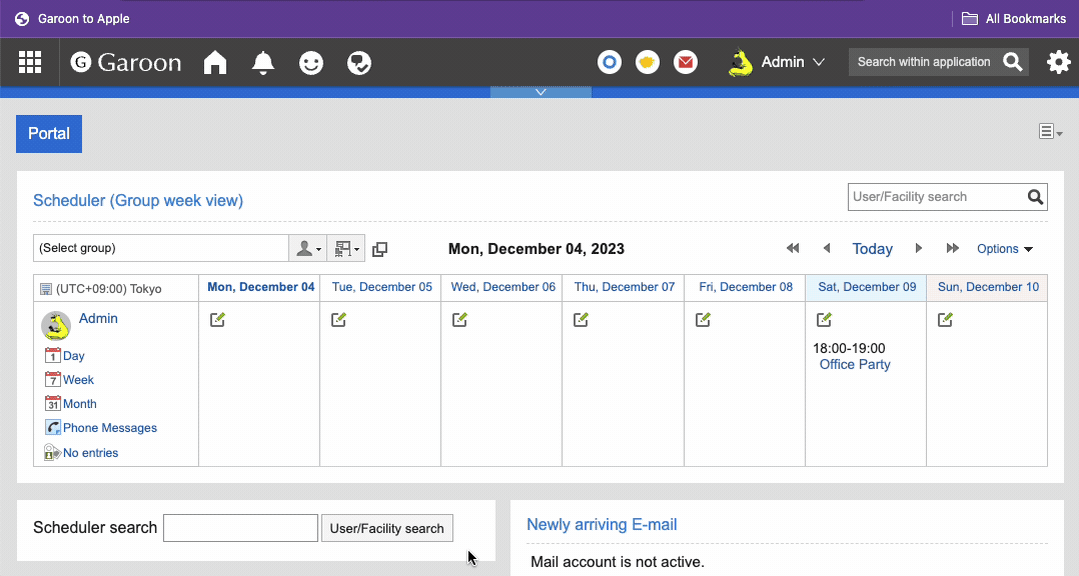Go to the Garoon home icon

pyautogui.click(x=215, y=63)
